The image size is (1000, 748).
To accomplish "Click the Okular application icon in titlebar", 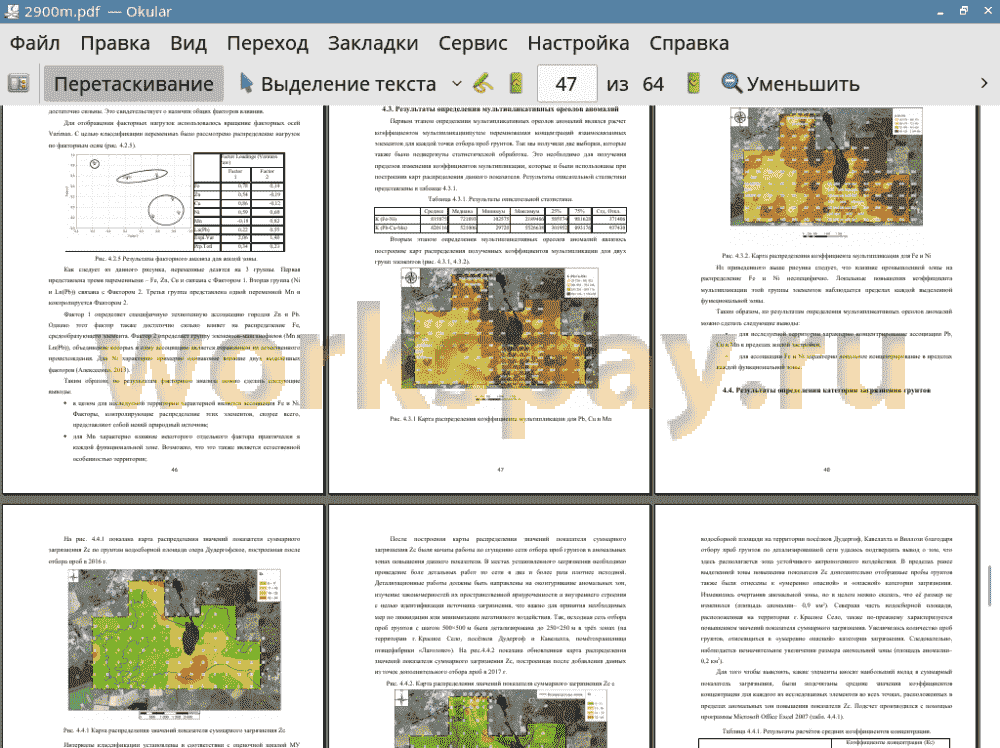I will [11, 11].
